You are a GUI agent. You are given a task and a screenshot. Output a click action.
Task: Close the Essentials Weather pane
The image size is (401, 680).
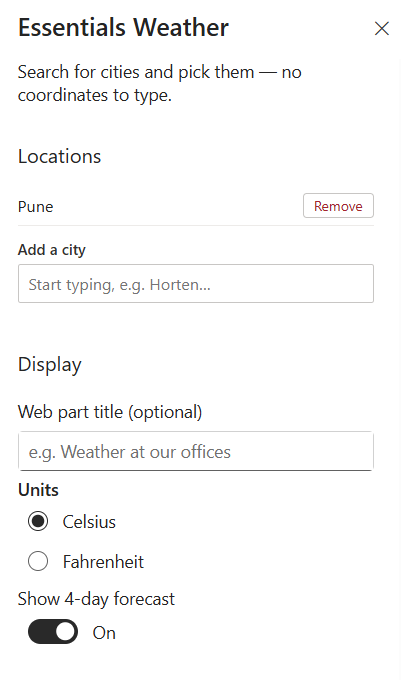click(x=381, y=29)
